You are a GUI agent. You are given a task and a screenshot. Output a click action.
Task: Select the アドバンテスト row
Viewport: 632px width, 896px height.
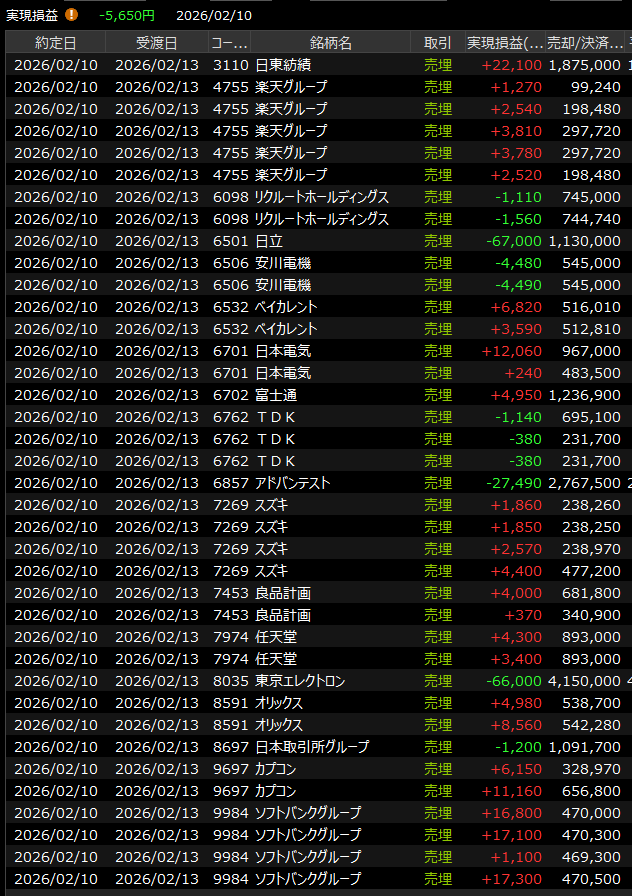pos(292,483)
